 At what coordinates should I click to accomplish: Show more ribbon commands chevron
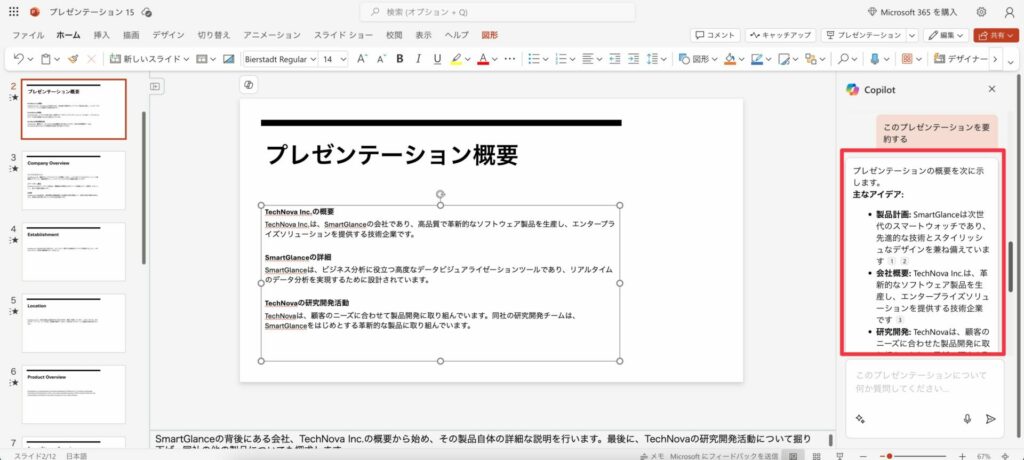[995, 59]
